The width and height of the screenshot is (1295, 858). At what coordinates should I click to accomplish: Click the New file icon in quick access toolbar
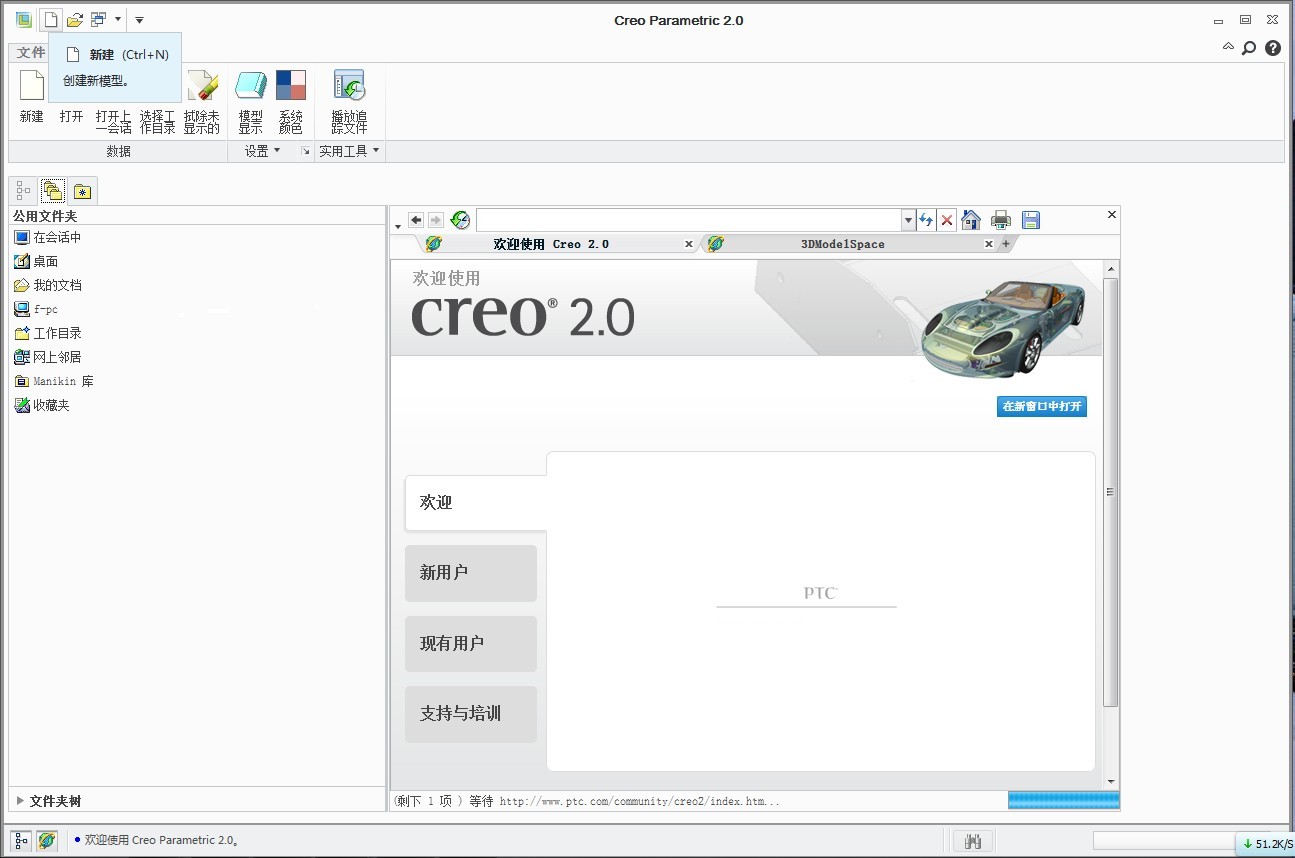[x=50, y=19]
